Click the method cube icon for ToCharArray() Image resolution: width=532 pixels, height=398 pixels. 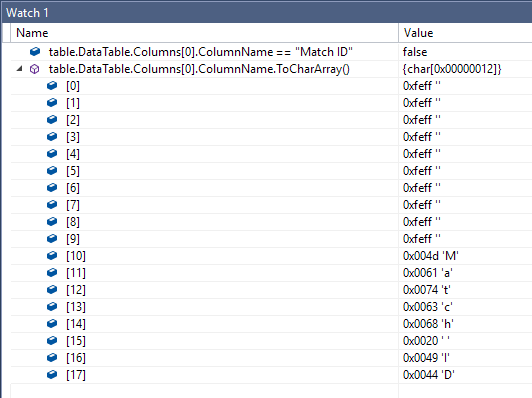(x=35, y=69)
